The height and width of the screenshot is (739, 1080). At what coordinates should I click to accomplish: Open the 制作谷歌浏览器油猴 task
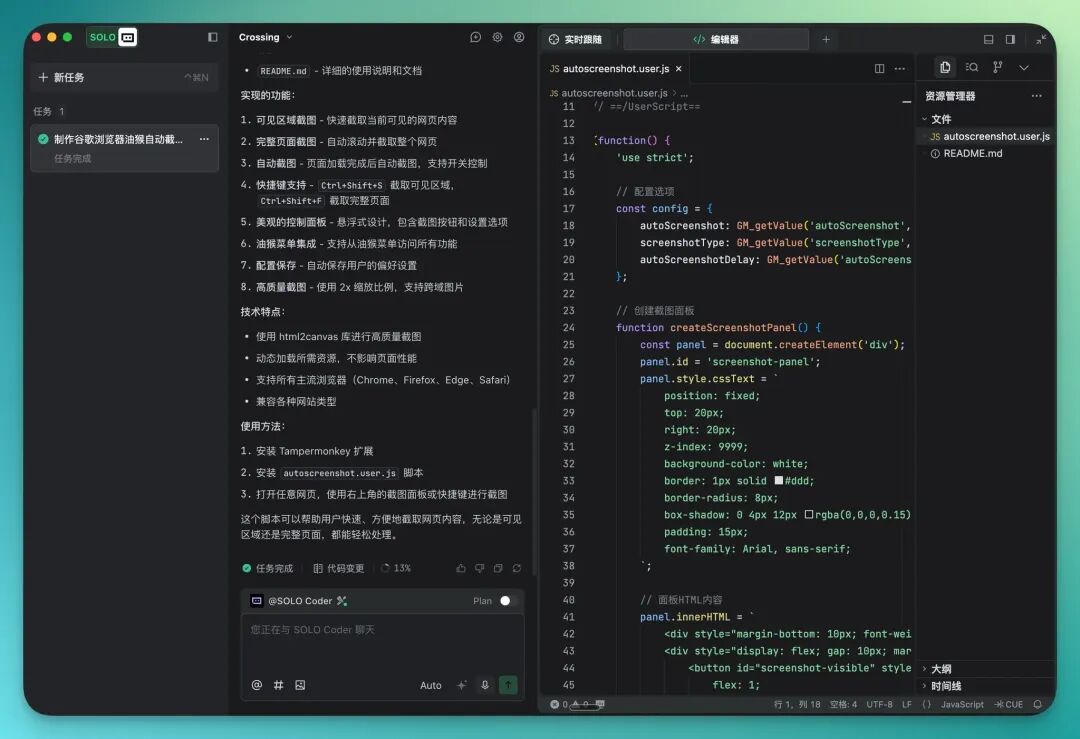(124, 148)
